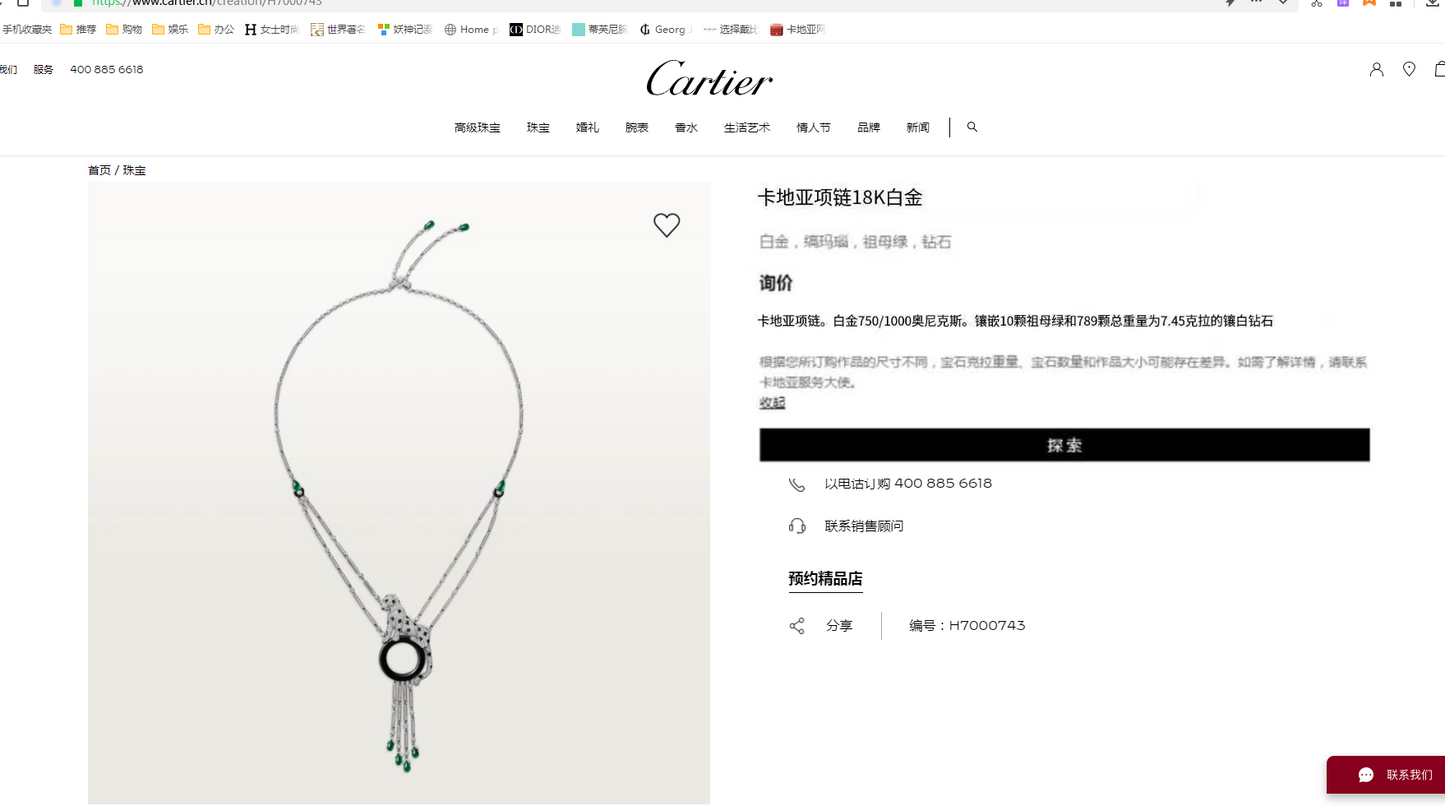Image resolution: width=1445 pixels, height=806 pixels.
Task: Collapse the description with 收起
Action: point(772,402)
